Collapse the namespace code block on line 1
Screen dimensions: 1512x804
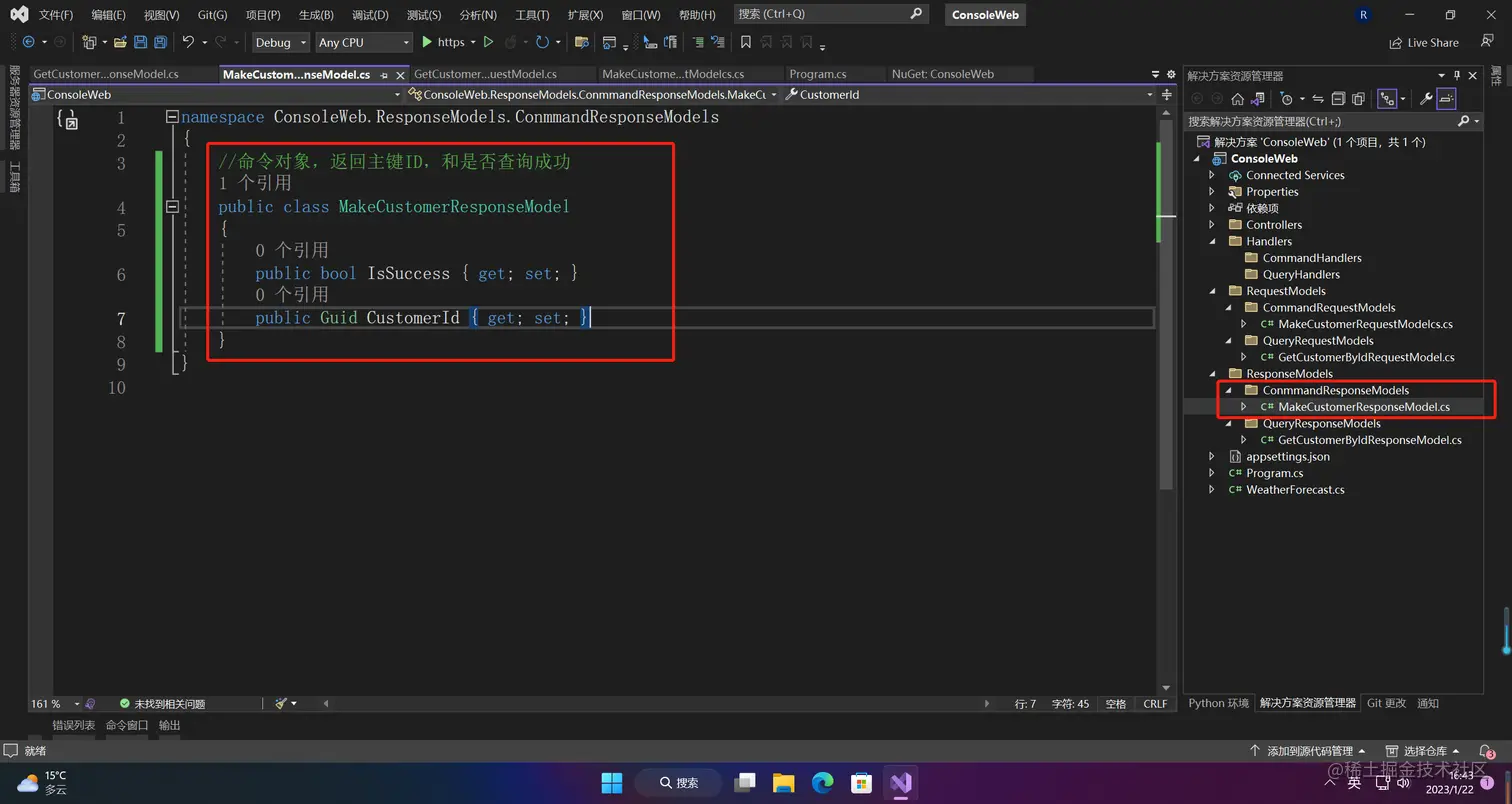click(172, 117)
